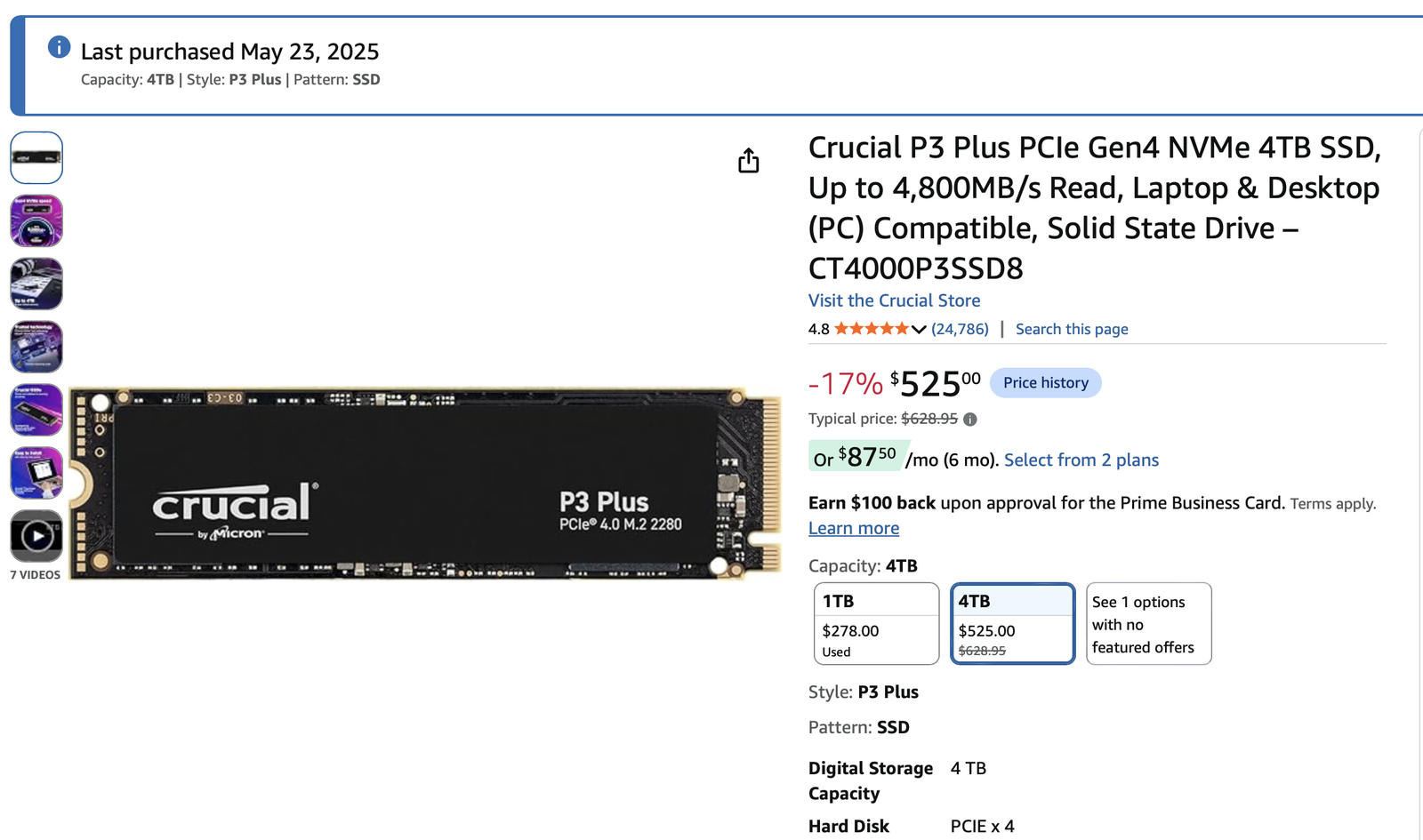Visit the Crucial Store link
The image size is (1423, 840).
(894, 300)
